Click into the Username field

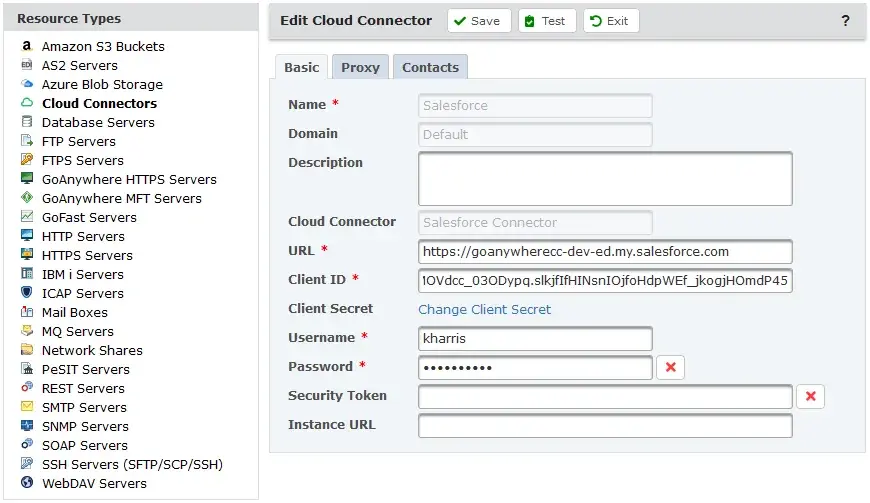535,338
